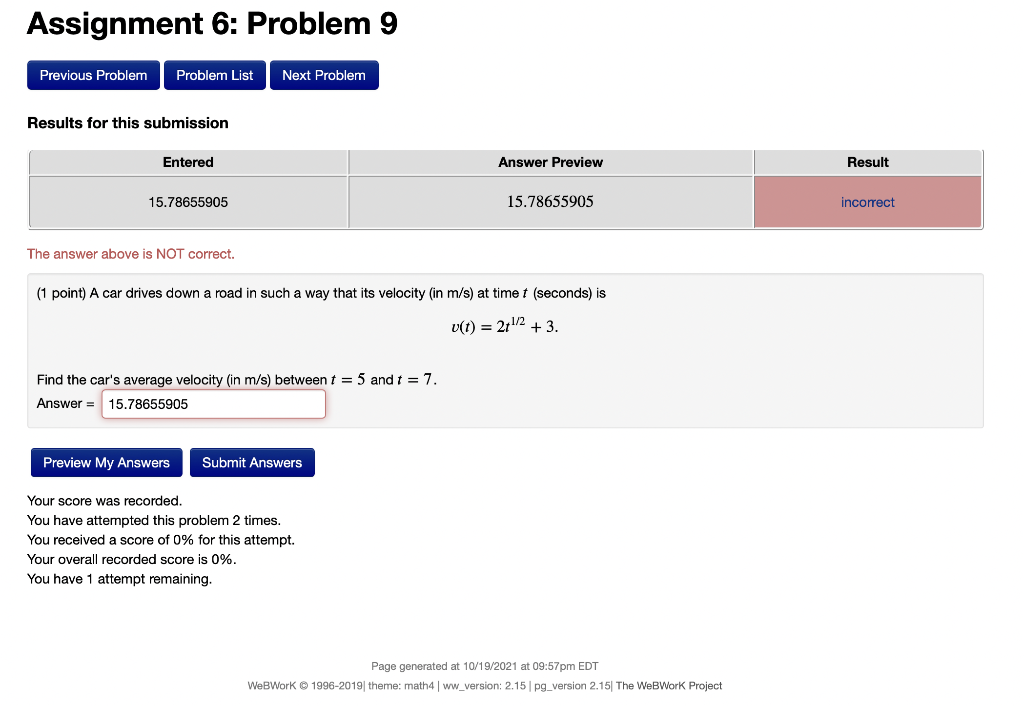Go to the Next Problem
Screen dimensions: 1024x706
(x=324, y=74)
